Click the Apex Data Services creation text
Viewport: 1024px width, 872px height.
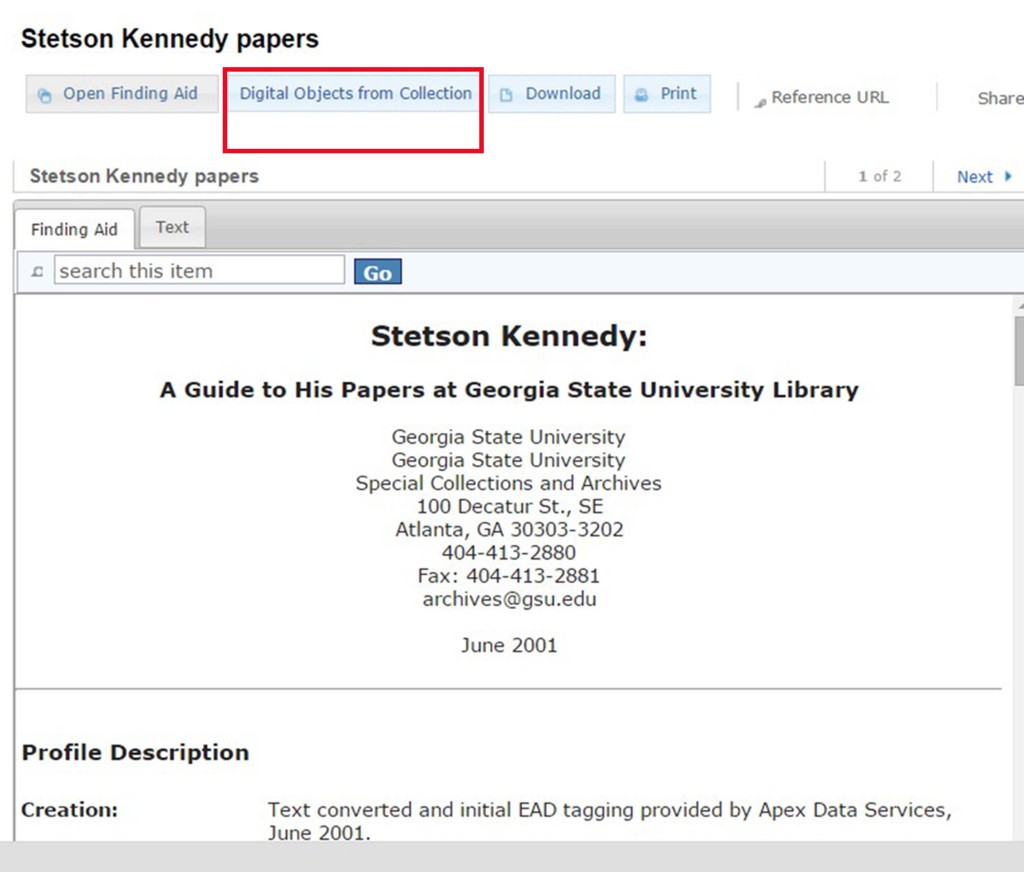pos(610,821)
